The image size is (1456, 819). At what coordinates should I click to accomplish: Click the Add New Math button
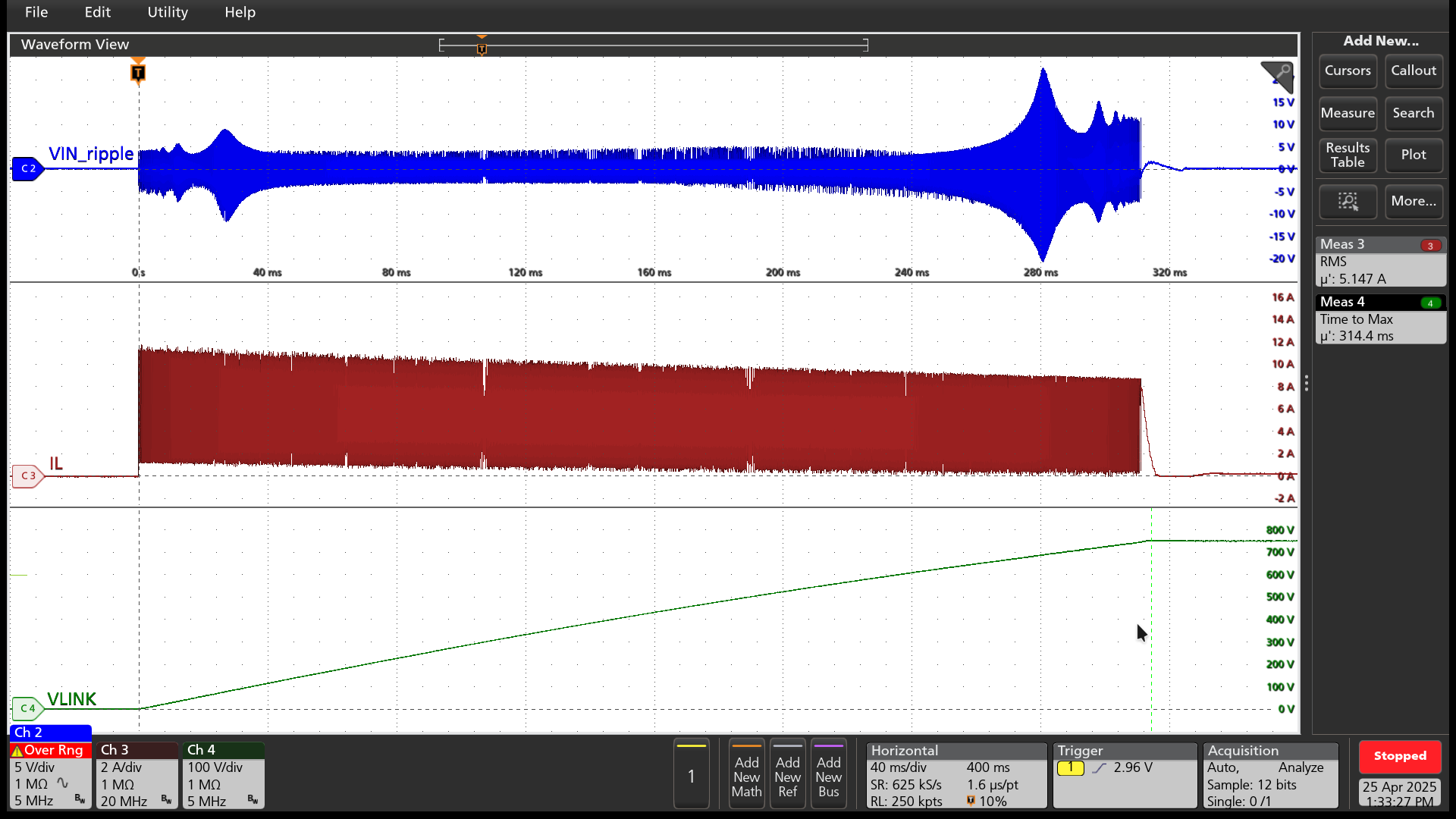pos(746,775)
